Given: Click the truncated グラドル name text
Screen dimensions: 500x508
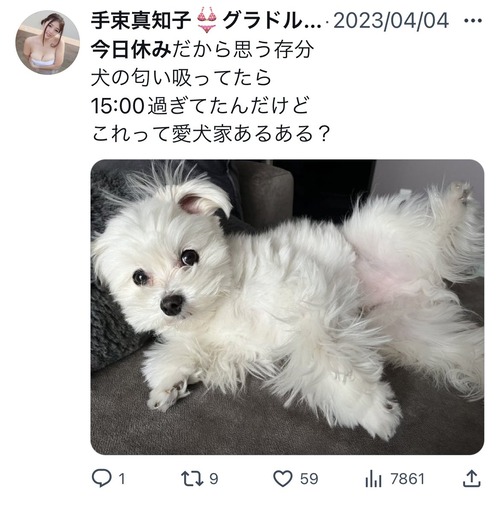Looking at the screenshot, I should tap(272, 21).
